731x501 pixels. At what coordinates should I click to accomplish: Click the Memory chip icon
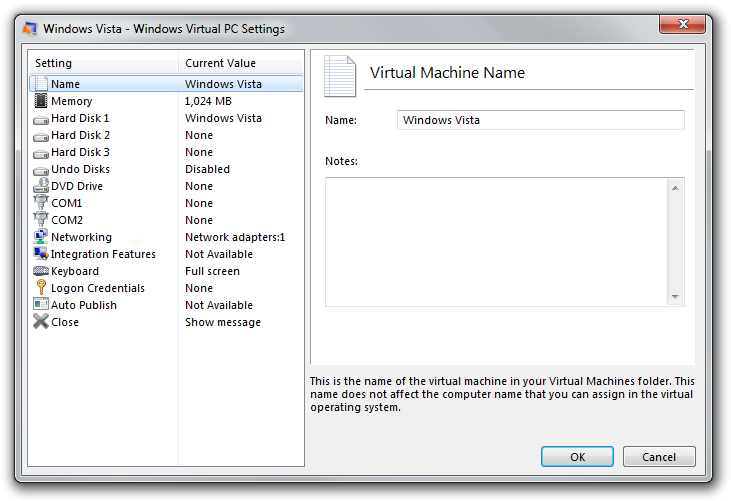pyautogui.click(x=41, y=101)
